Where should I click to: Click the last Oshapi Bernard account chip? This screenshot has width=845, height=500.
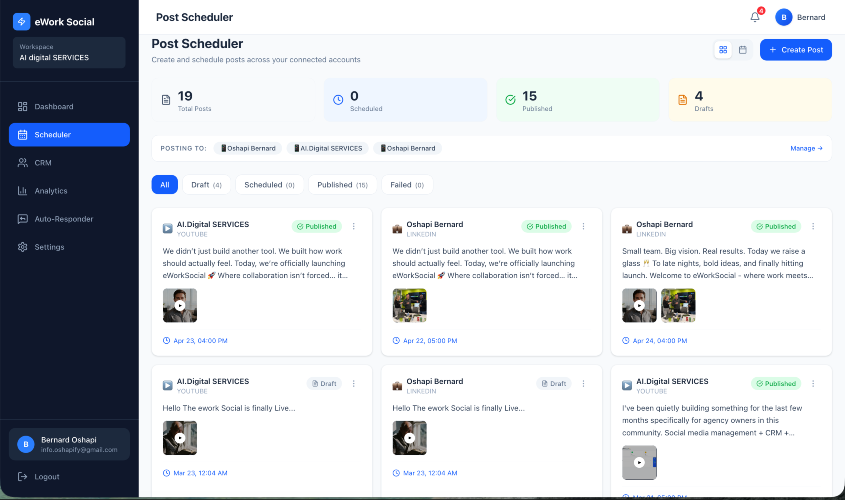pyautogui.click(x=407, y=148)
